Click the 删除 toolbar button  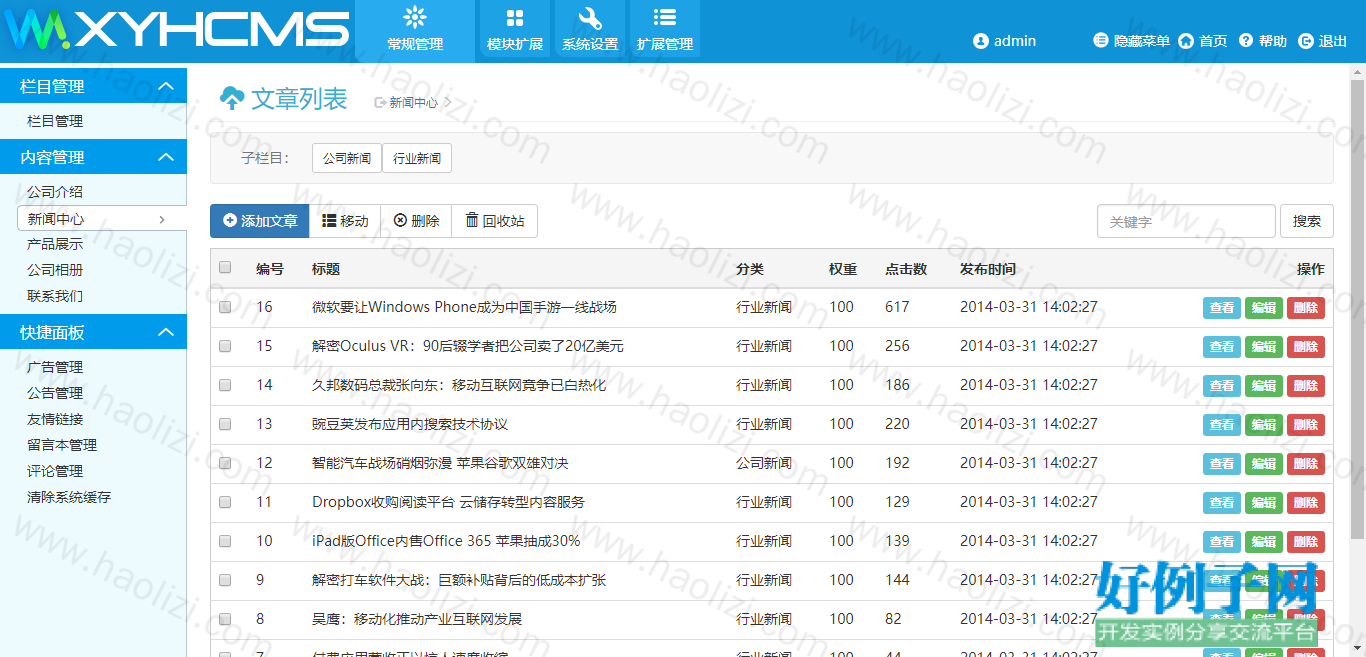coord(417,221)
